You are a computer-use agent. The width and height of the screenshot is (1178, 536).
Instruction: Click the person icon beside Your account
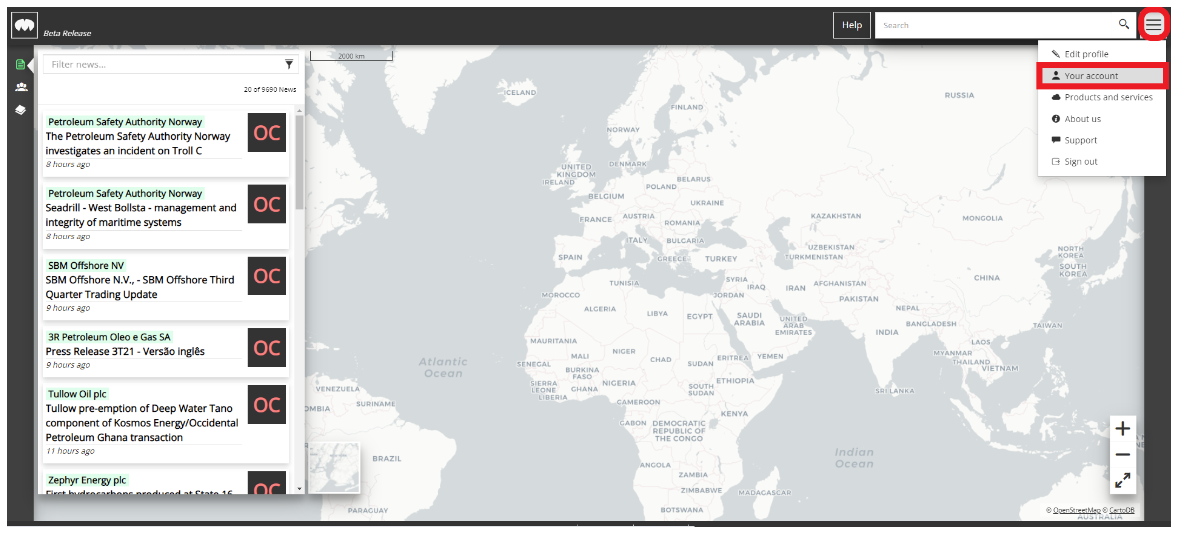[1056, 76]
